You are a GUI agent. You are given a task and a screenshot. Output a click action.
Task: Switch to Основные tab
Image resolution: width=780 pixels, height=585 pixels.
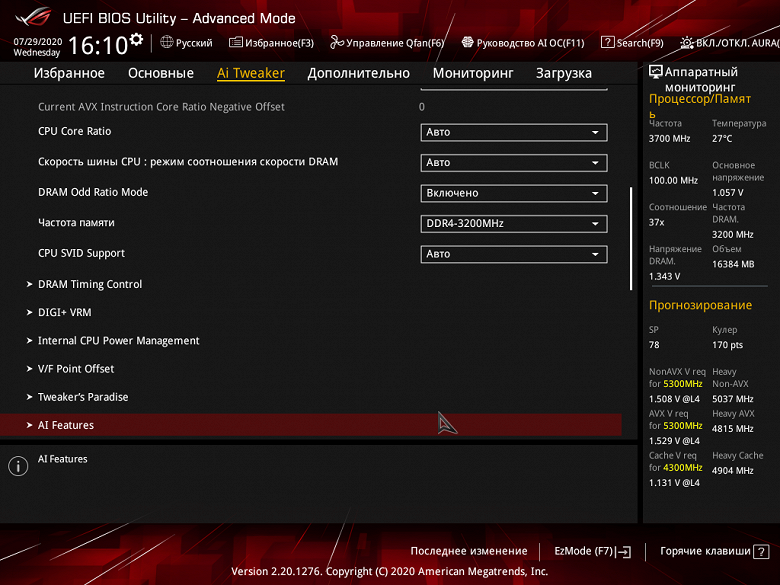[161, 73]
